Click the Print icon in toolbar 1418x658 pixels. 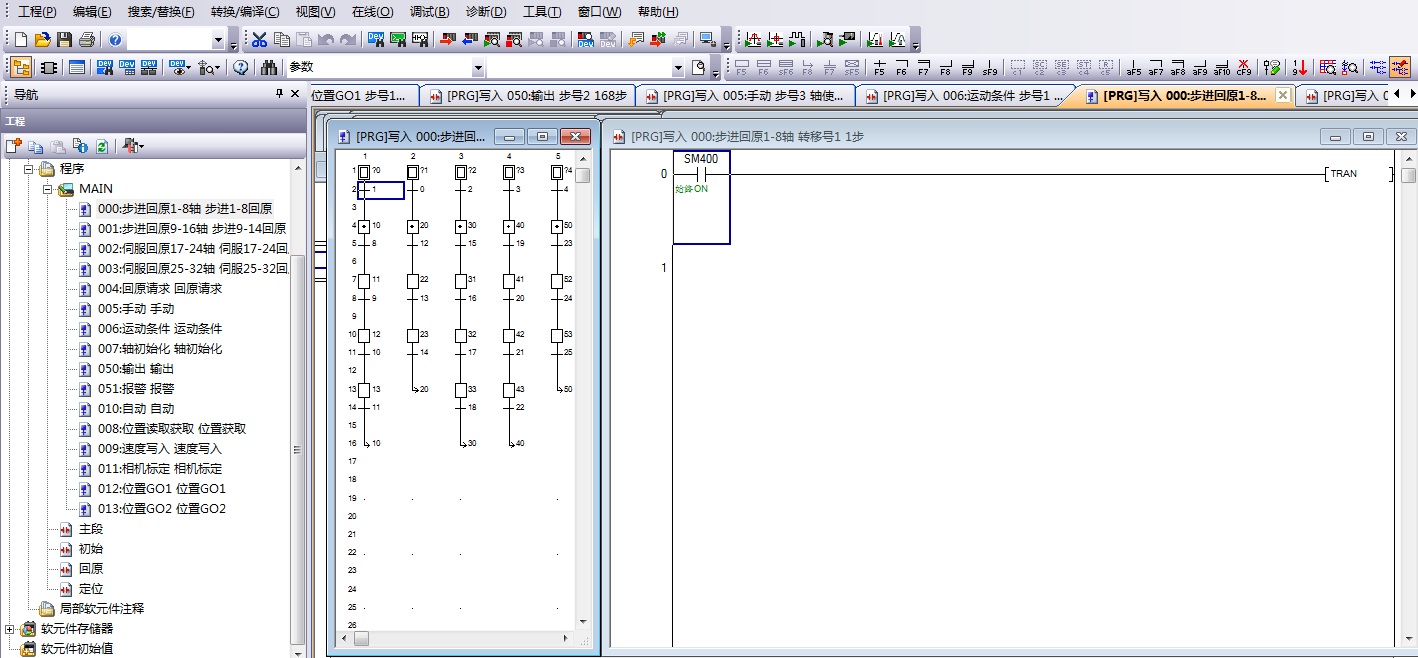click(86, 40)
